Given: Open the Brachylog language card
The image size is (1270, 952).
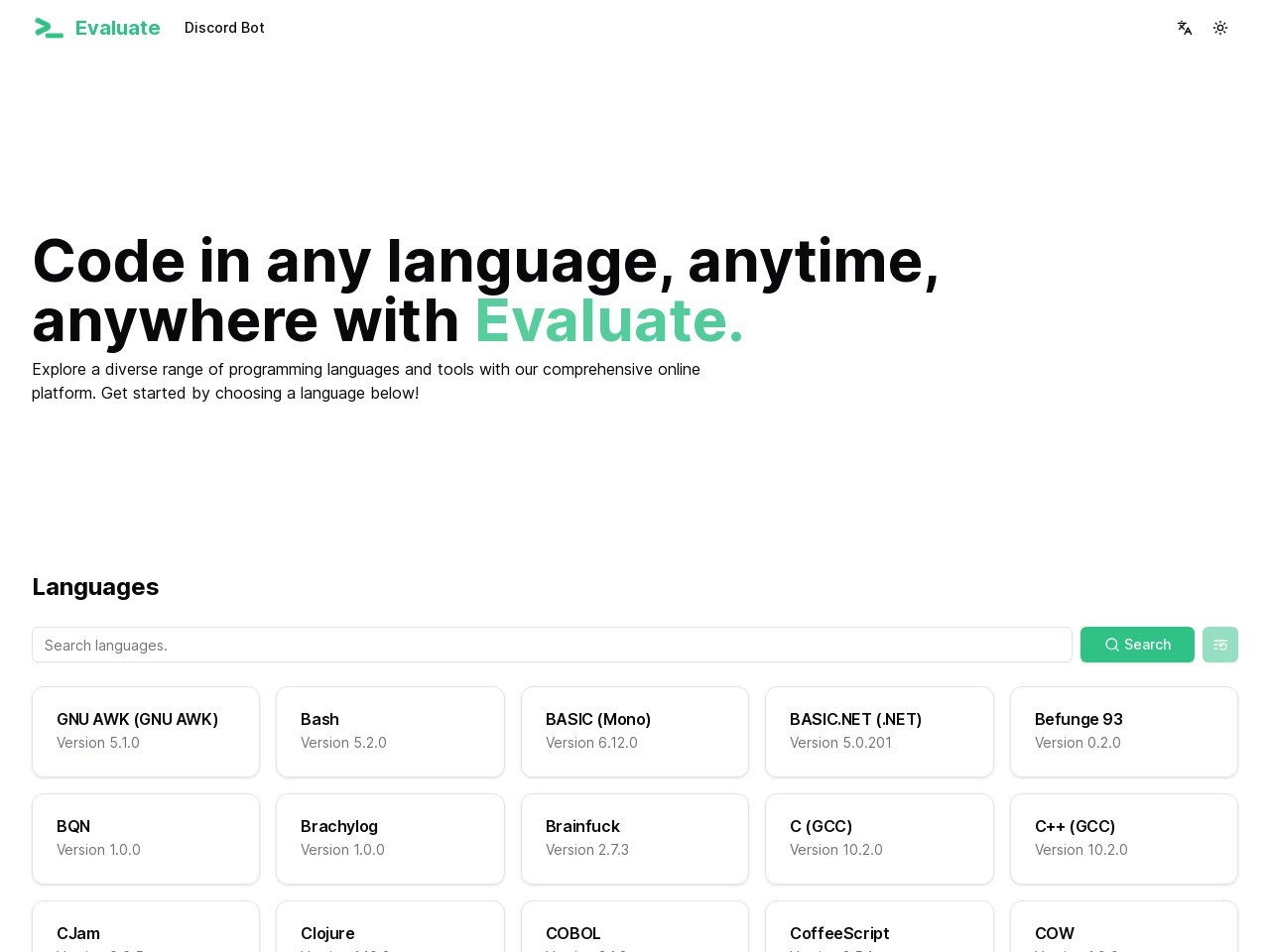Looking at the screenshot, I should 390,838.
